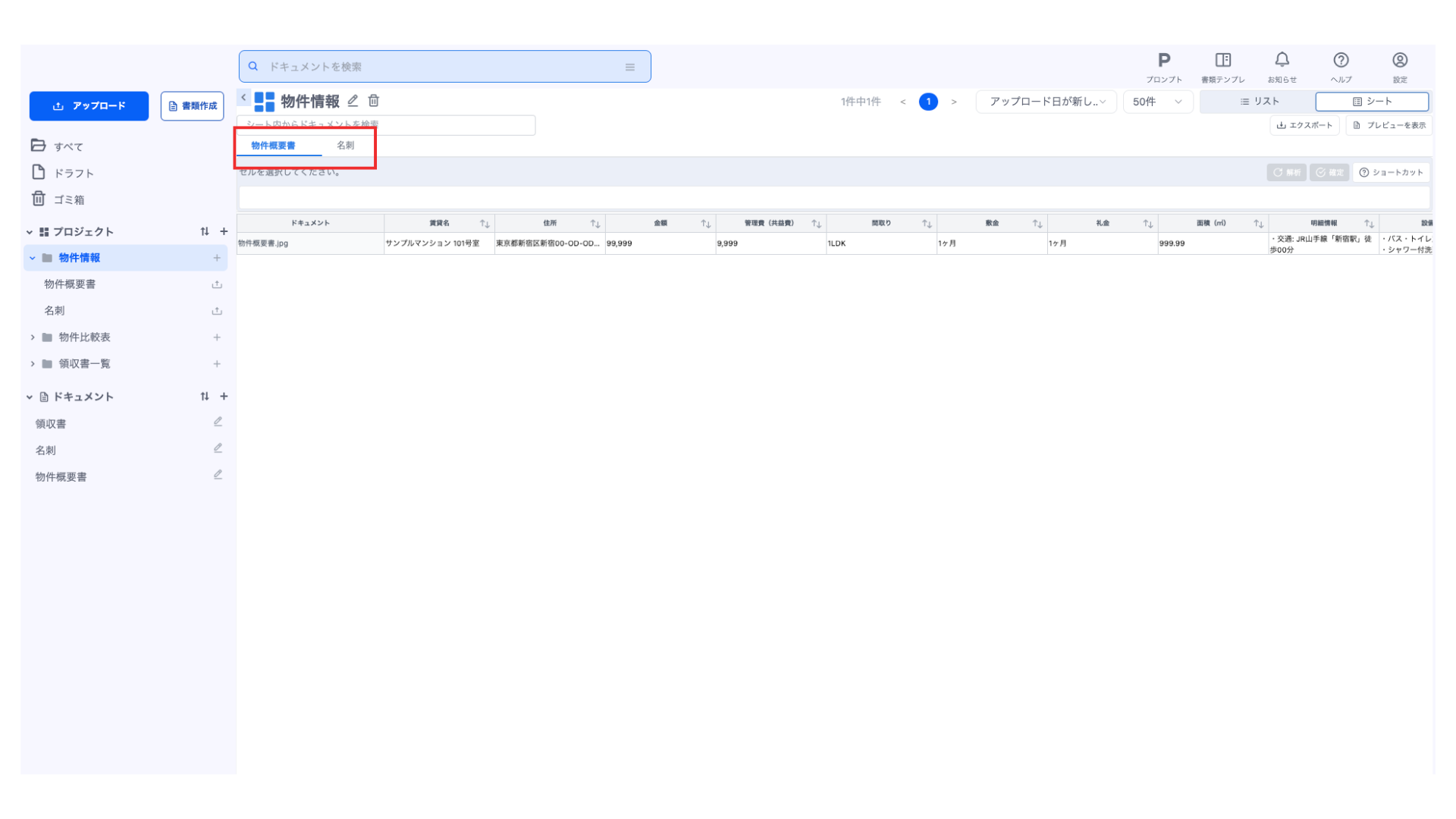The height and width of the screenshot is (819, 1456).
Task: Delete project with trash icon beside title
Action: pyautogui.click(x=374, y=101)
